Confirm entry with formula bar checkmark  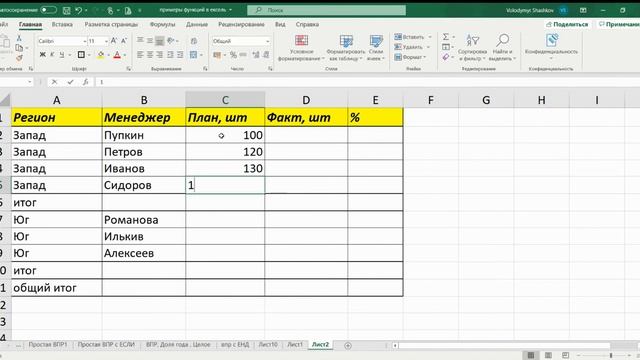coord(70,82)
